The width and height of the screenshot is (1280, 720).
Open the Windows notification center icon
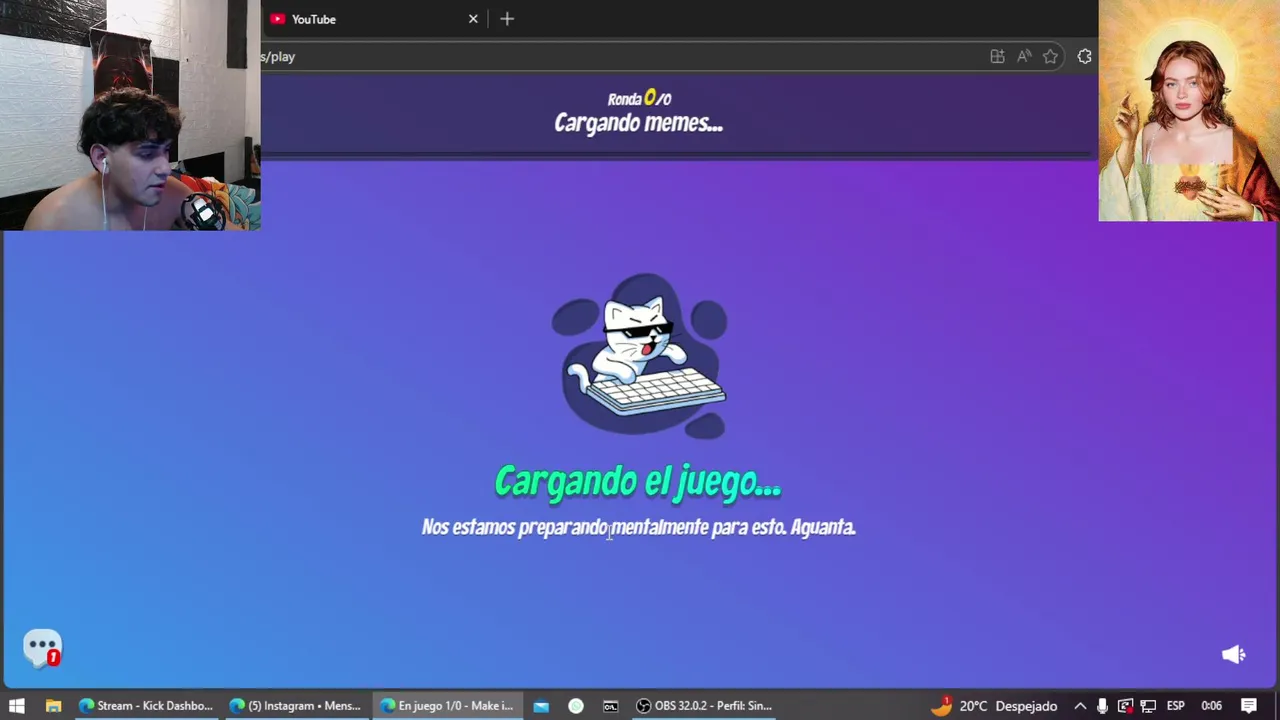(x=1249, y=706)
